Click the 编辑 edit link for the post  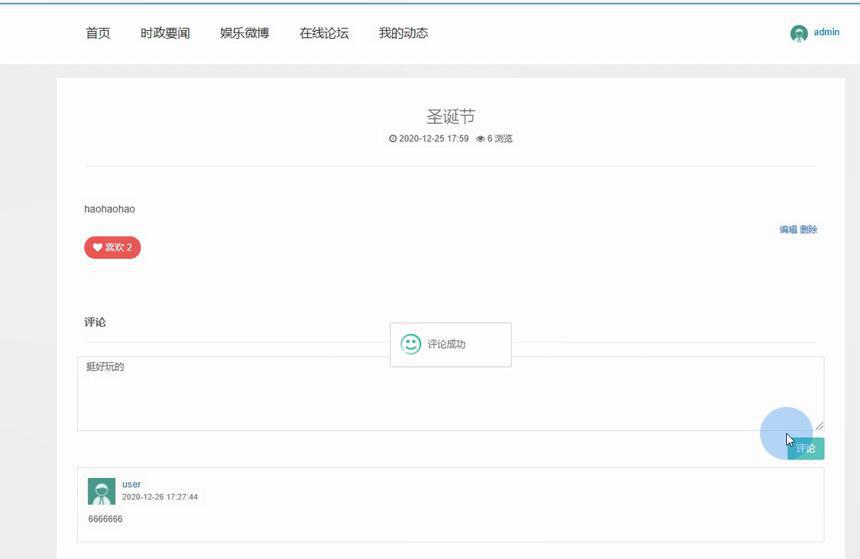[788, 229]
